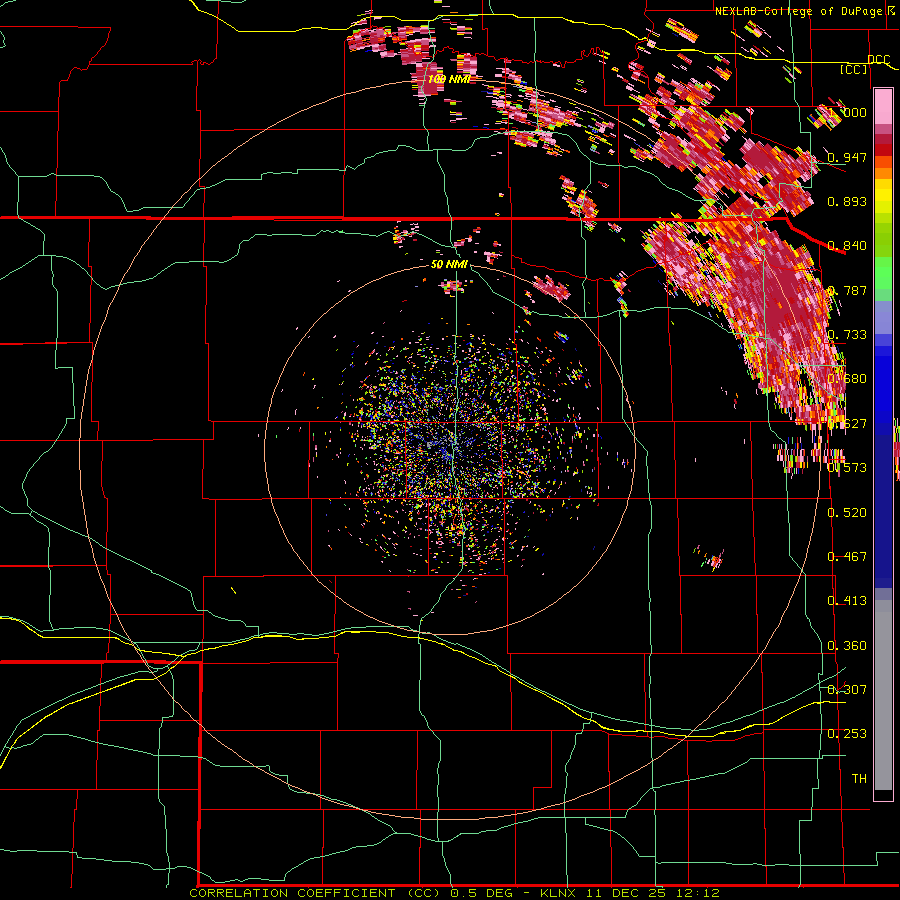
Task: Click the 0.627 color scale value
Action: 847,424
